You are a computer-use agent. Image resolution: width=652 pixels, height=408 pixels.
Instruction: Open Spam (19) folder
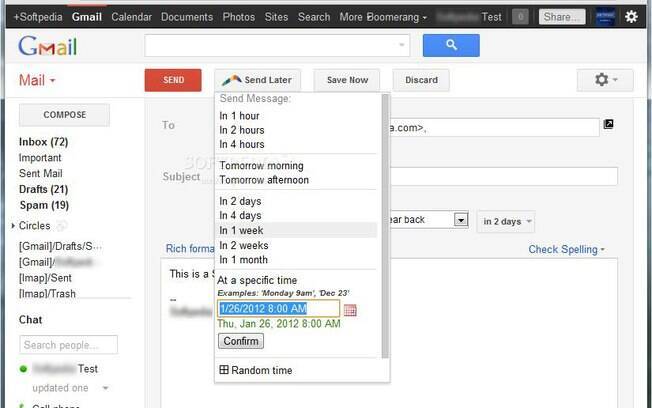click(44, 205)
